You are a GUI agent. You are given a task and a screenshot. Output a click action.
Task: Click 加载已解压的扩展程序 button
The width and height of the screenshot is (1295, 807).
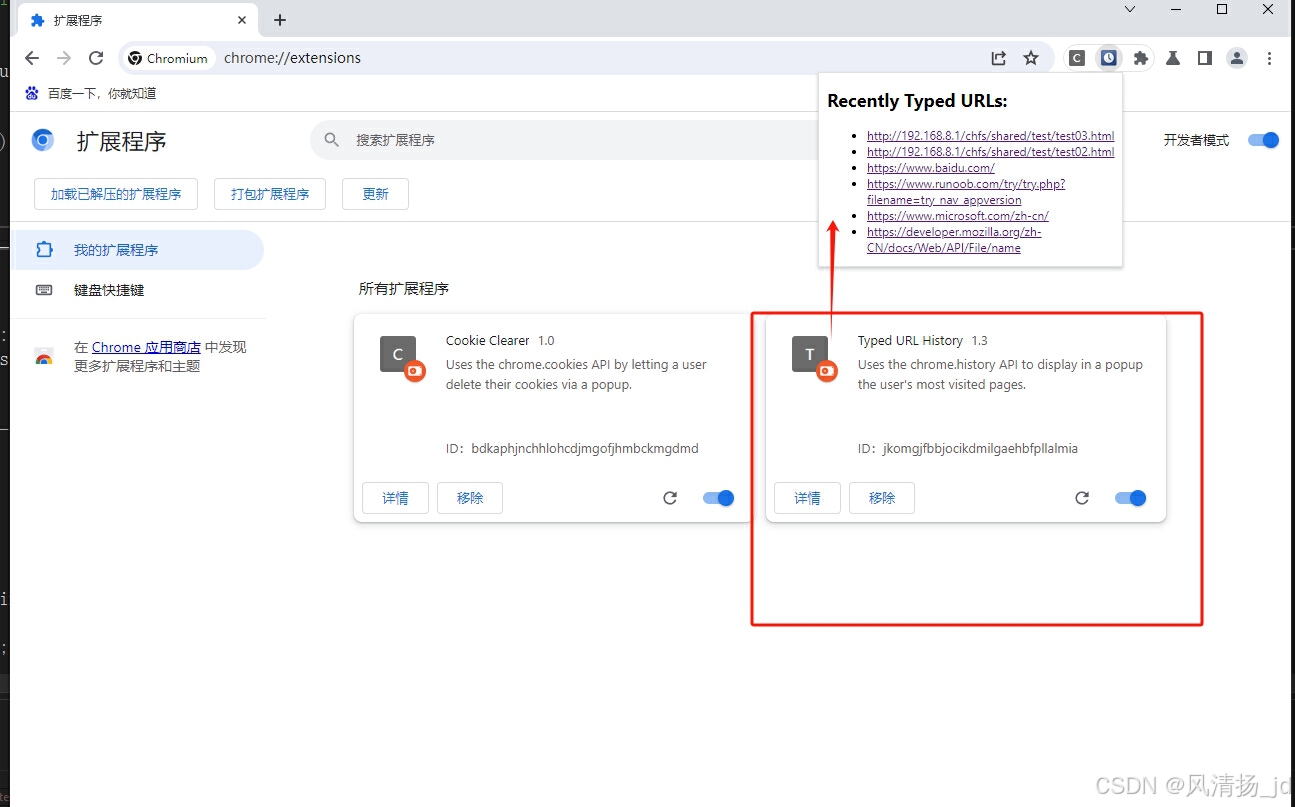point(116,194)
